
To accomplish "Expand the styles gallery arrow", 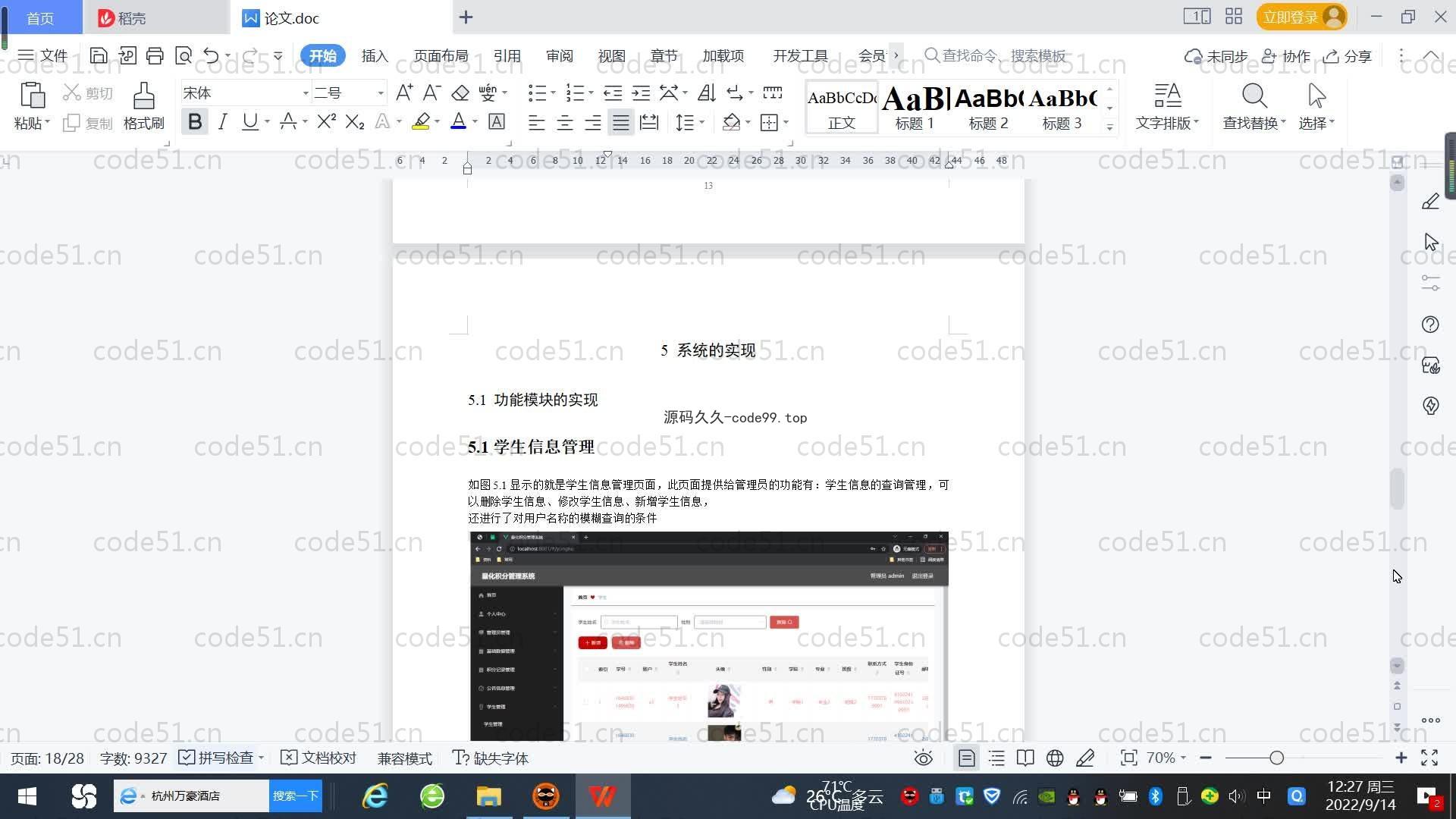I will click(x=1109, y=127).
